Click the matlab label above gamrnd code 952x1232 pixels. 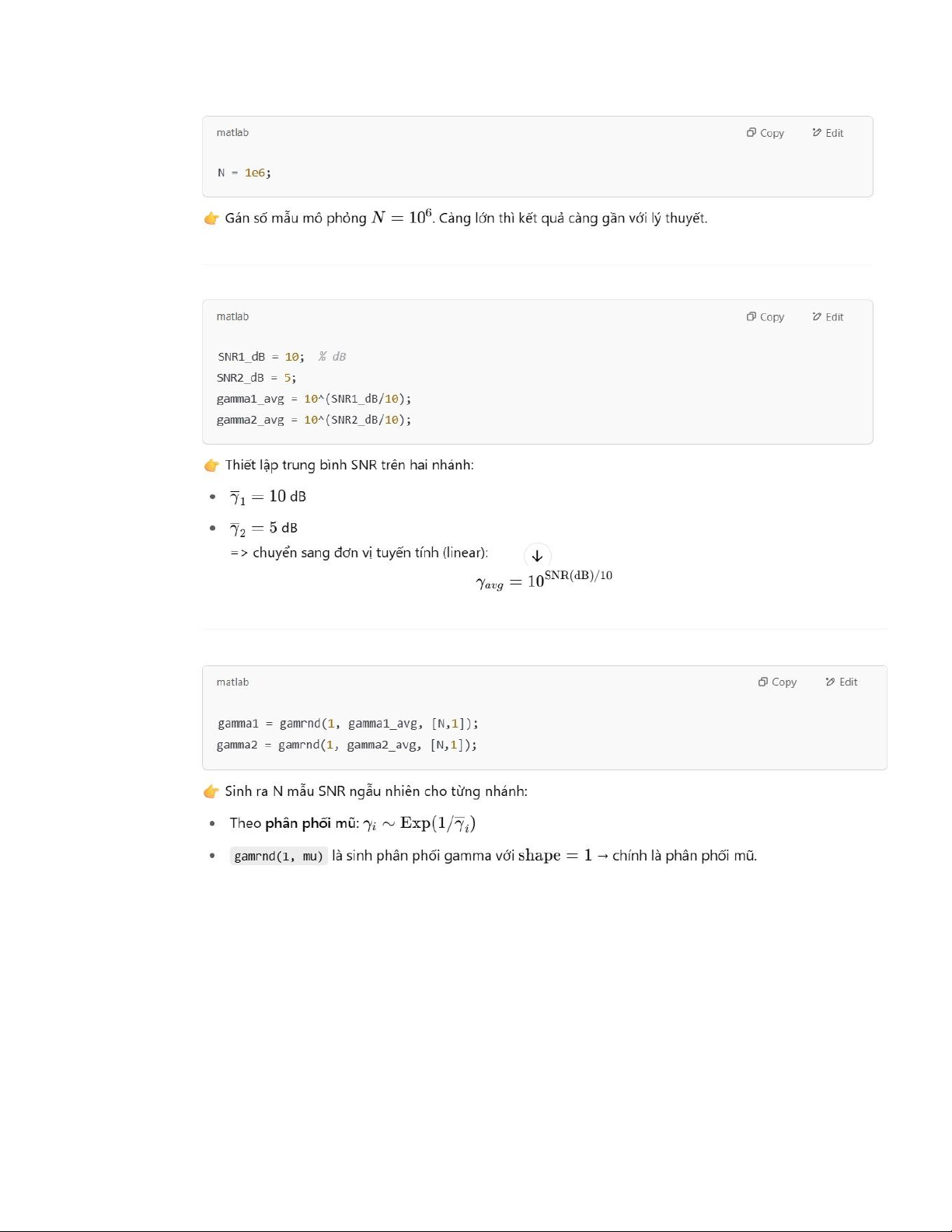(232, 682)
